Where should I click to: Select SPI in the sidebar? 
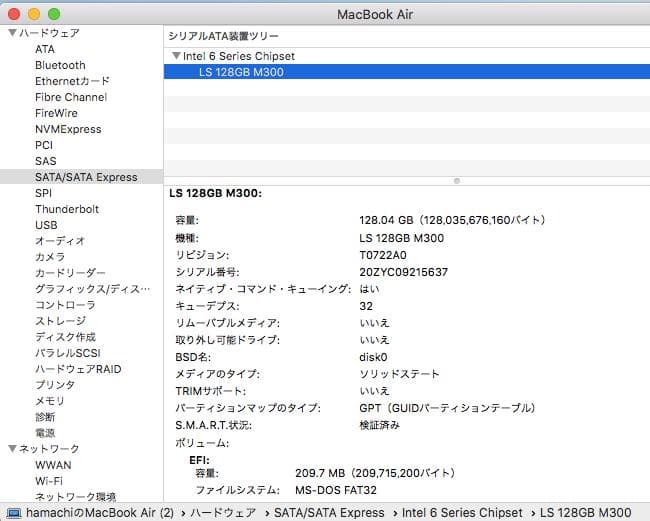(x=44, y=193)
